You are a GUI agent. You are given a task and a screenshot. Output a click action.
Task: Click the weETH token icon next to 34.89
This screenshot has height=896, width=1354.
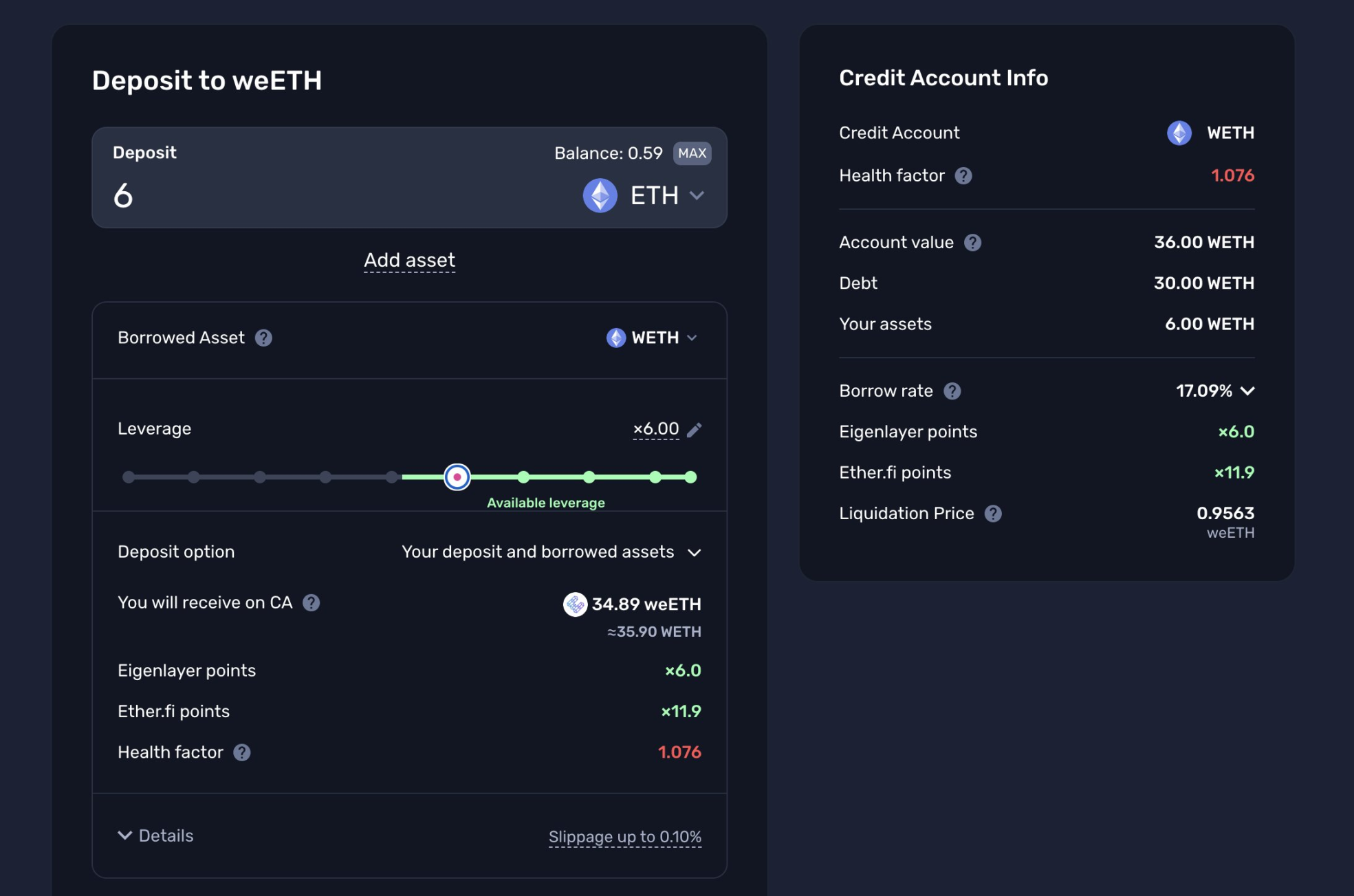575,604
